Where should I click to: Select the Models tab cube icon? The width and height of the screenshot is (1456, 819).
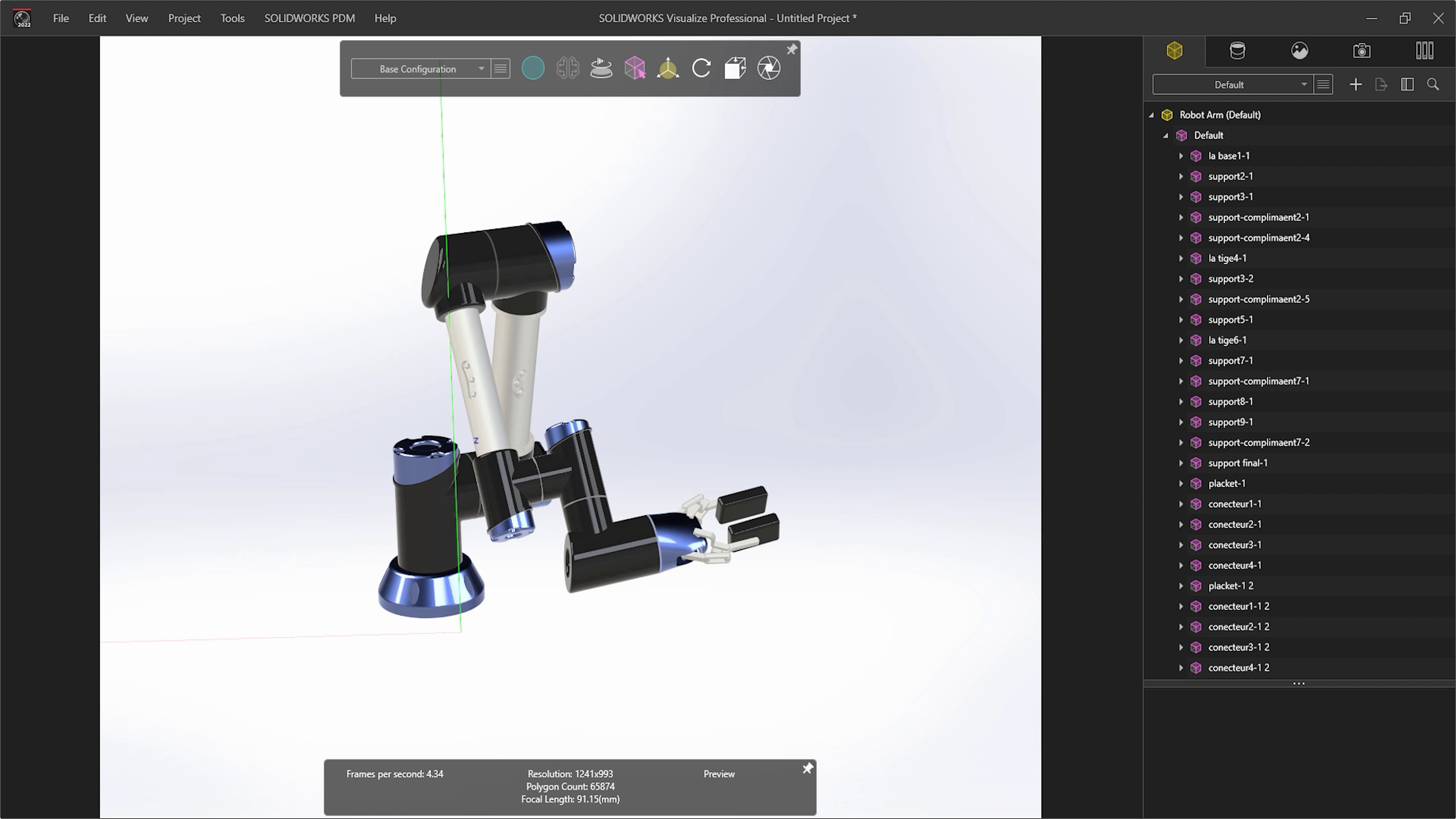1175,50
